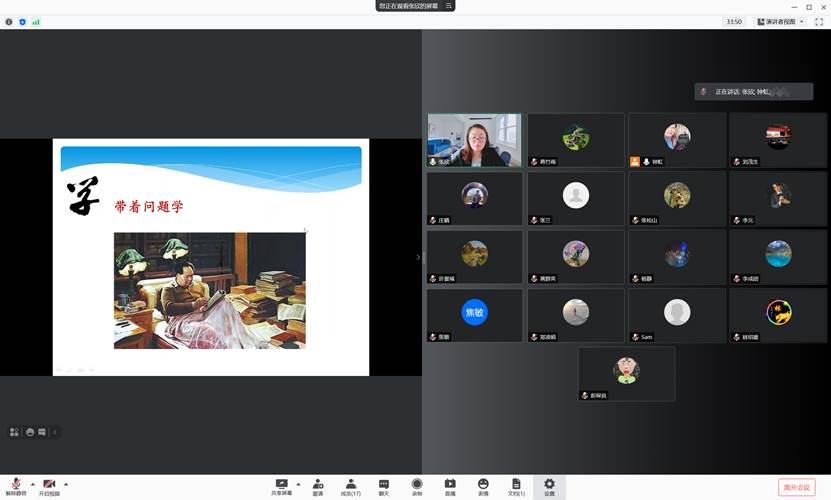The height and width of the screenshot is (500, 831).
Task: Open the speaker view (演讲者视图) dropdown
Action: tap(781, 21)
